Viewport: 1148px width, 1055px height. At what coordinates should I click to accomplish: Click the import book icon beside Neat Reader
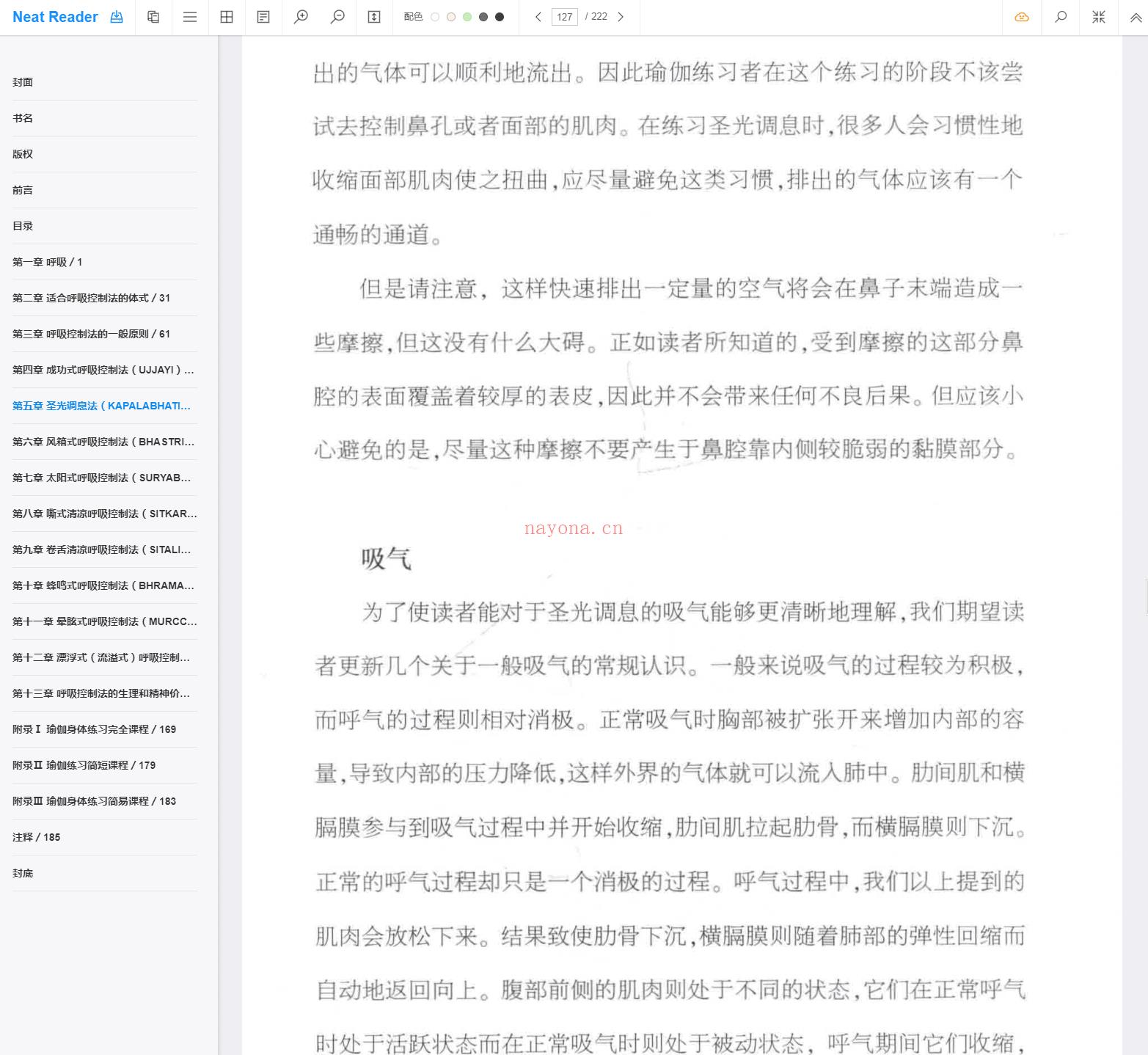point(117,17)
